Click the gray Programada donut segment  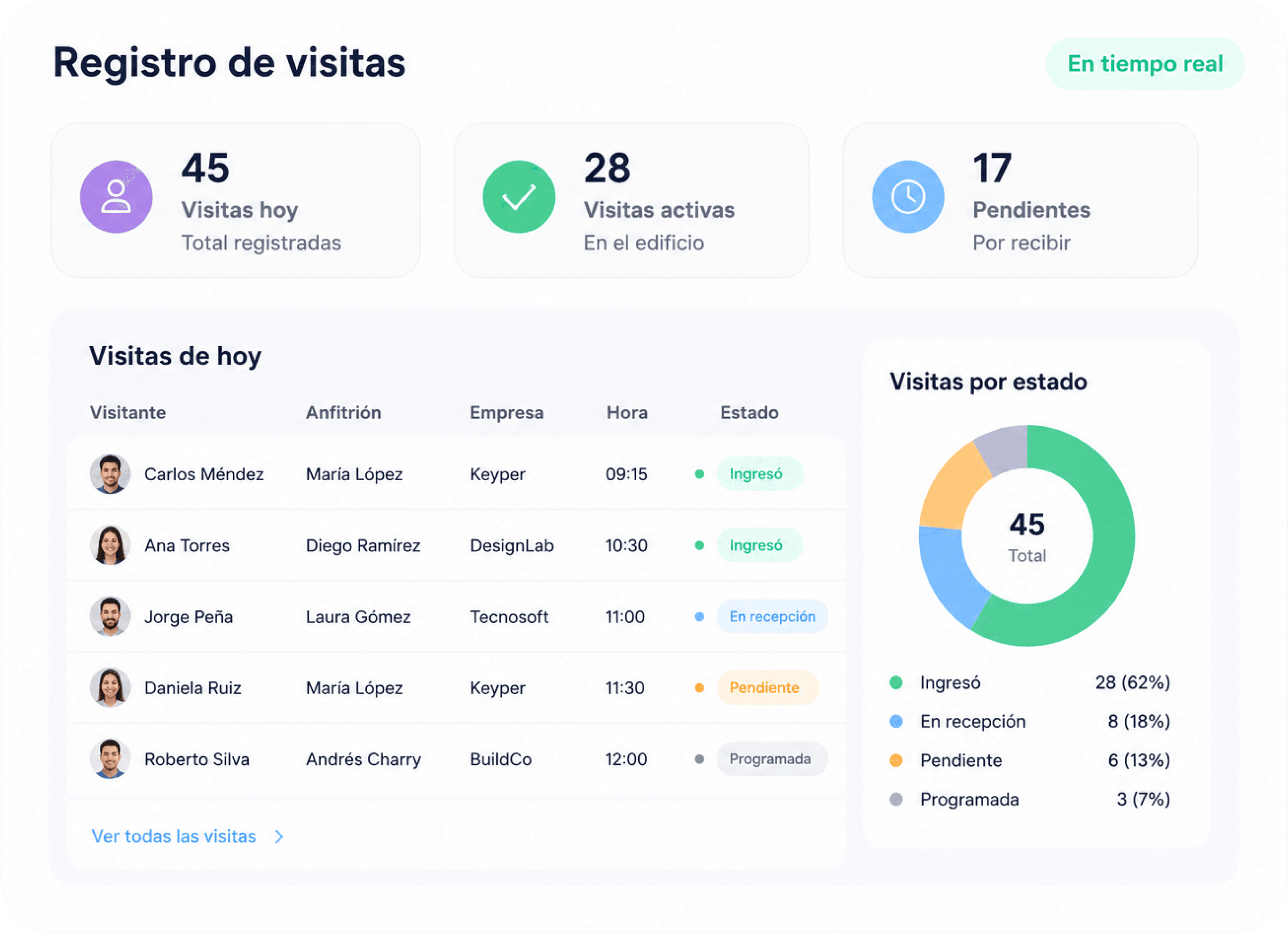pyautogui.click(x=1004, y=449)
